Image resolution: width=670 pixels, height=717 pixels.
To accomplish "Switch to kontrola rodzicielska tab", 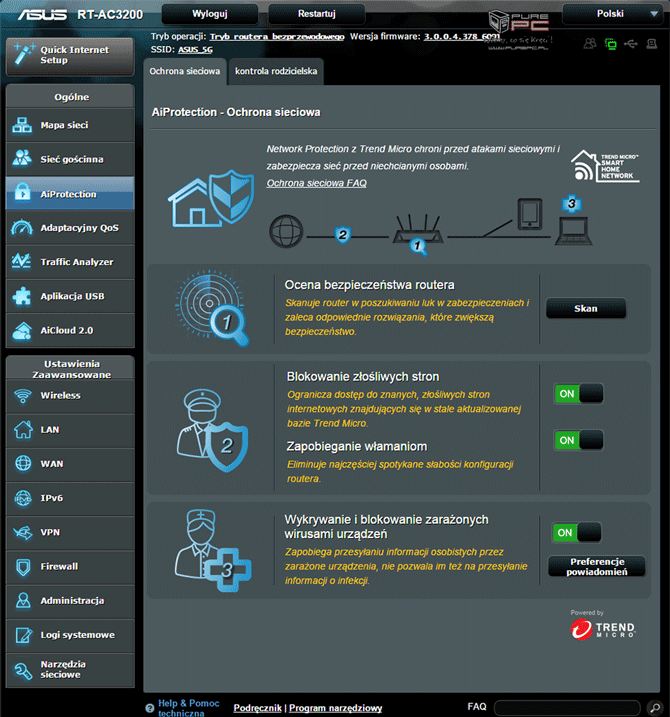I will tap(276, 71).
